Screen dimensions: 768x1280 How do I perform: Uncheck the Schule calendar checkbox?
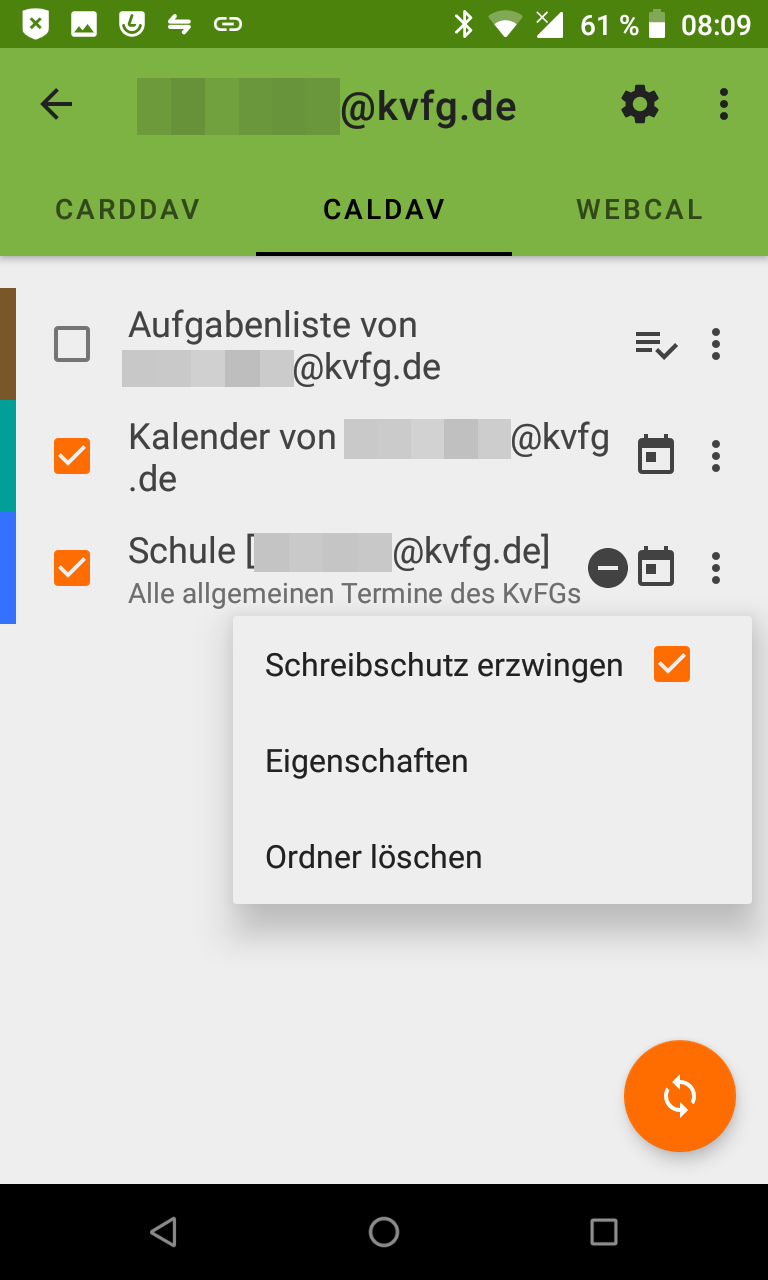tap(72, 568)
